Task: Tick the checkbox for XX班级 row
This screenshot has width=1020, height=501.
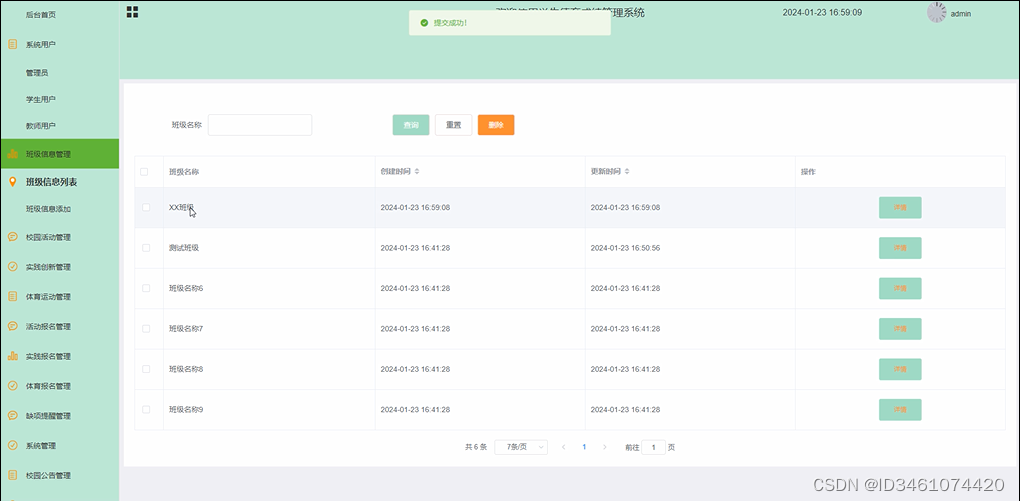Action: [146, 208]
